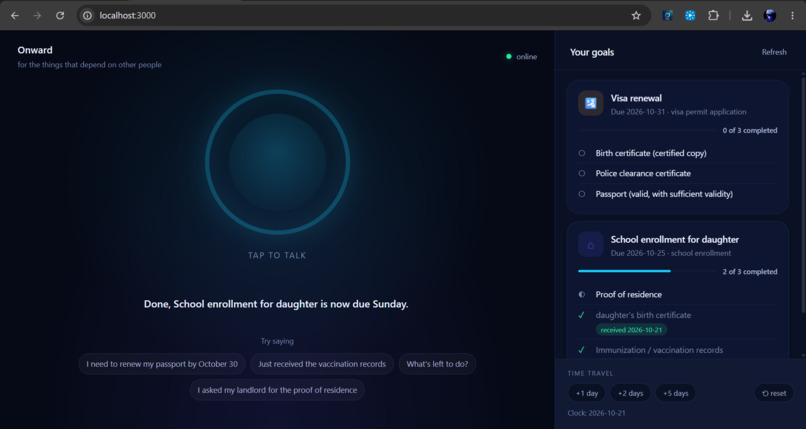Click the browser forward arrow
The width and height of the screenshot is (806, 429).
click(37, 15)
